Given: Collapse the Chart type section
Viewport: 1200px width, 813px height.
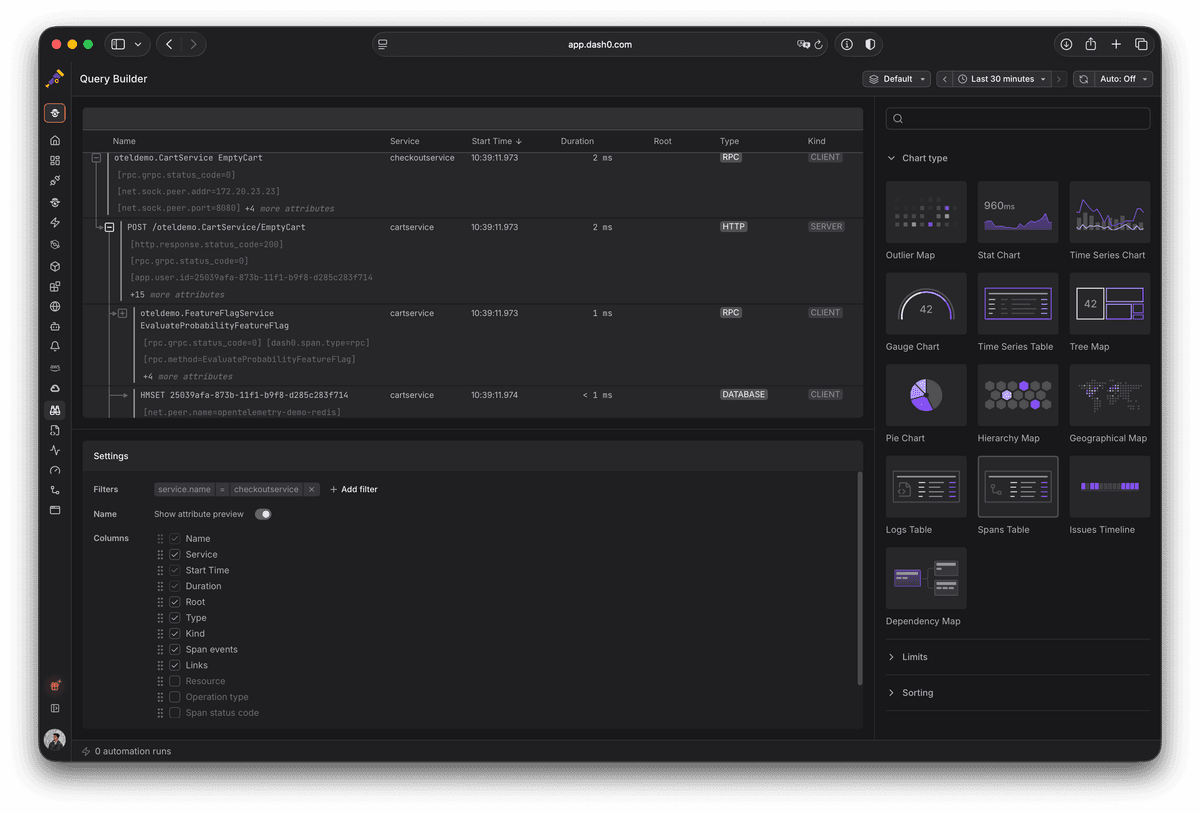Looking at the screenshot, I should [917, 158].
